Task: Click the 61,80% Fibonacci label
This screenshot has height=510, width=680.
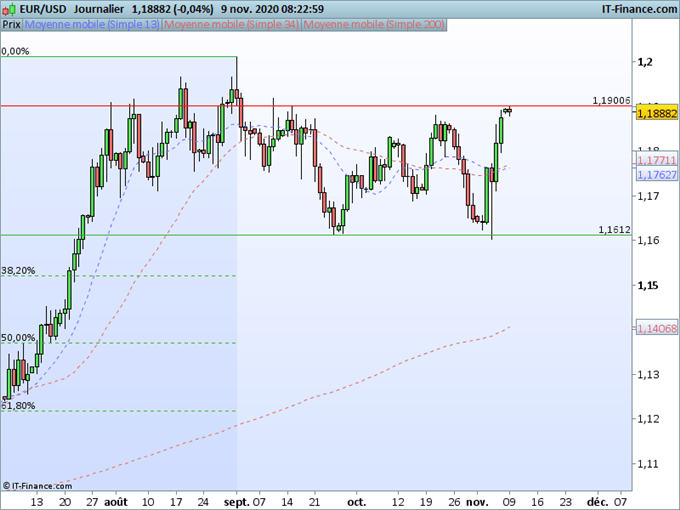Action: coord(18,406)
